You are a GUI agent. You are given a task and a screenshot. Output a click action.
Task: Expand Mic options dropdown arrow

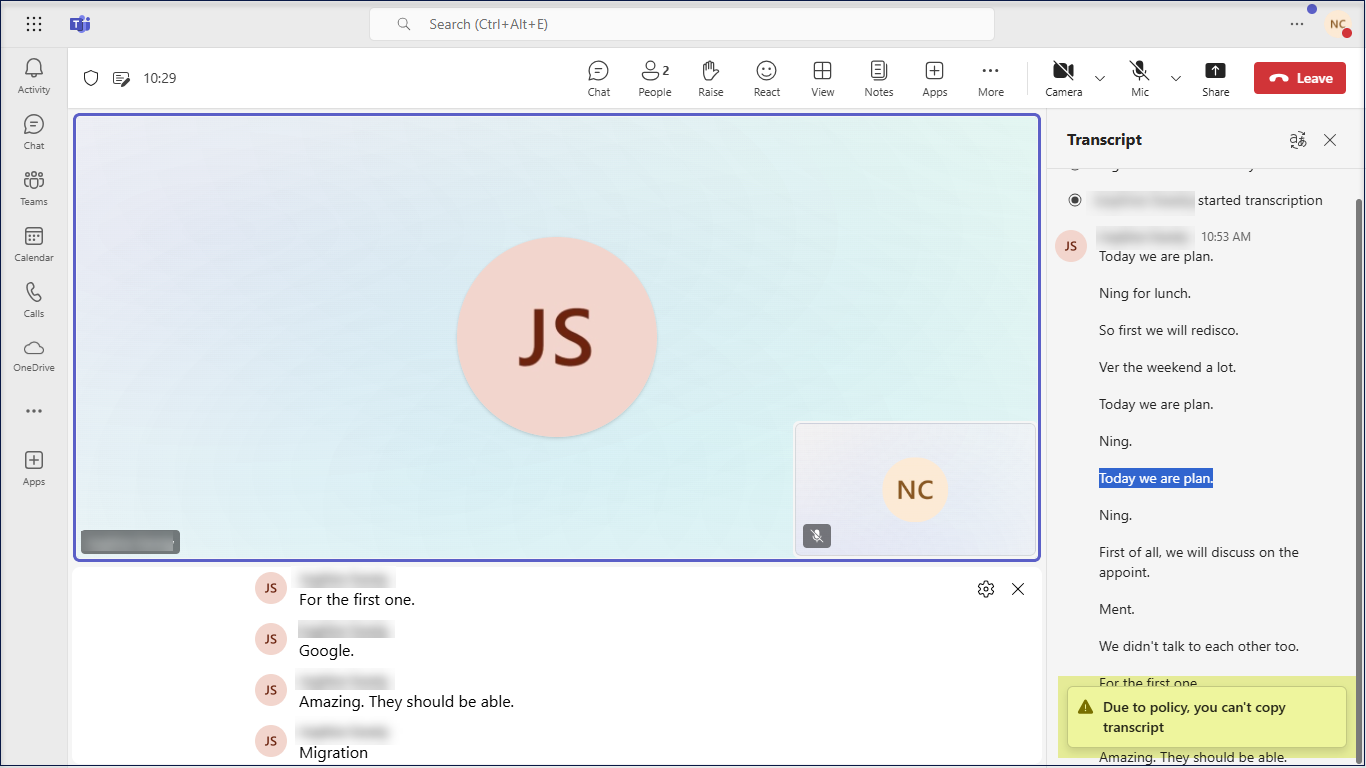pos(1176,78)
